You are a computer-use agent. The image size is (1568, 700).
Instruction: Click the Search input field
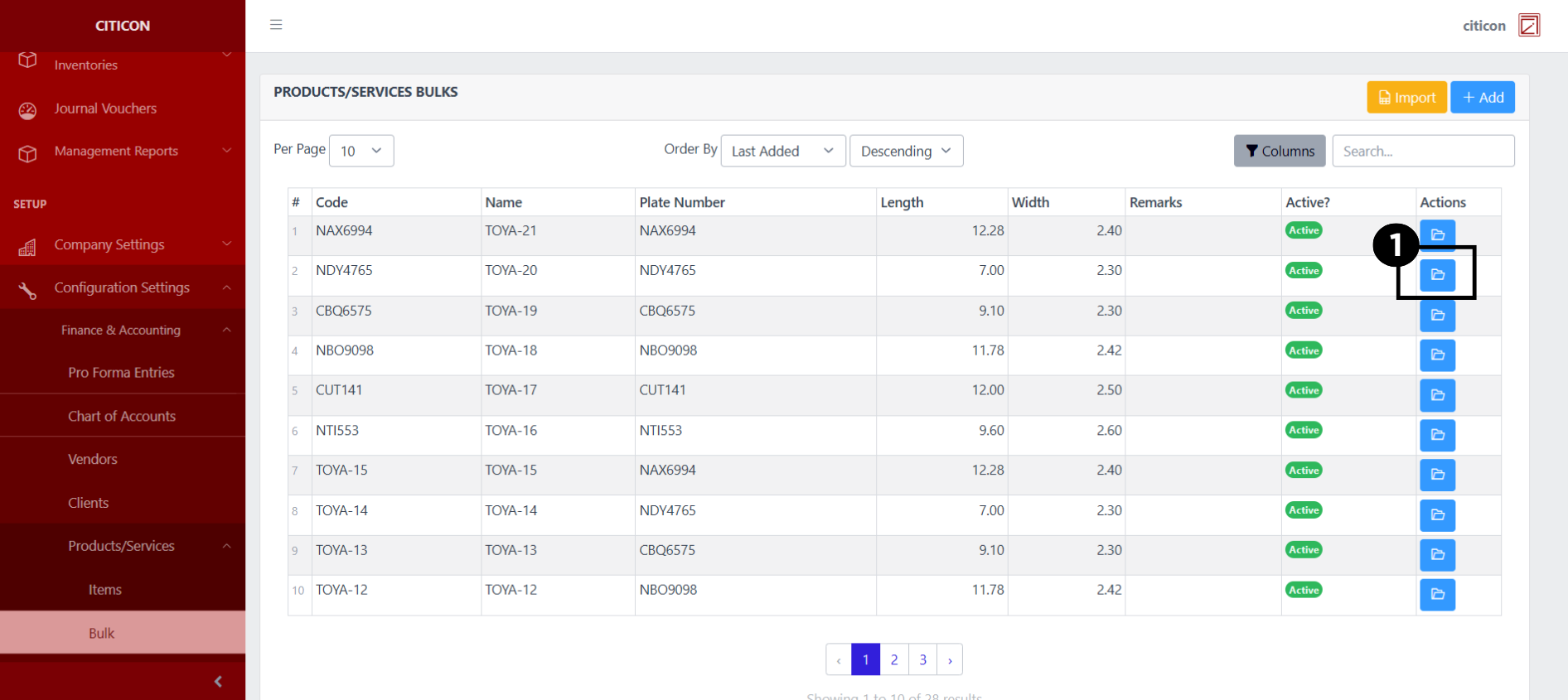(x=1422, y=151)
